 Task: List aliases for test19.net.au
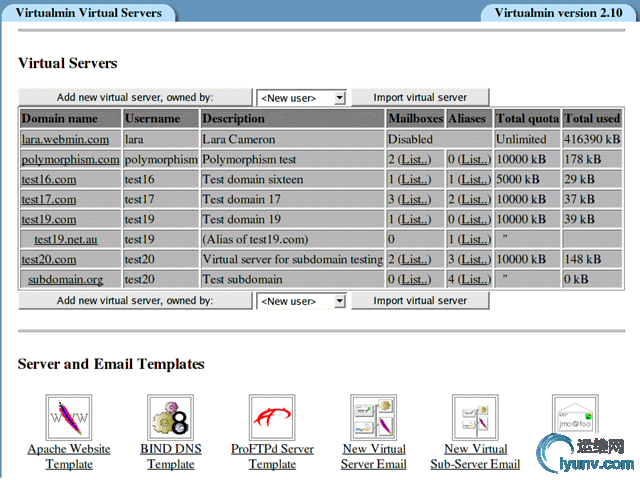(474, 240)
